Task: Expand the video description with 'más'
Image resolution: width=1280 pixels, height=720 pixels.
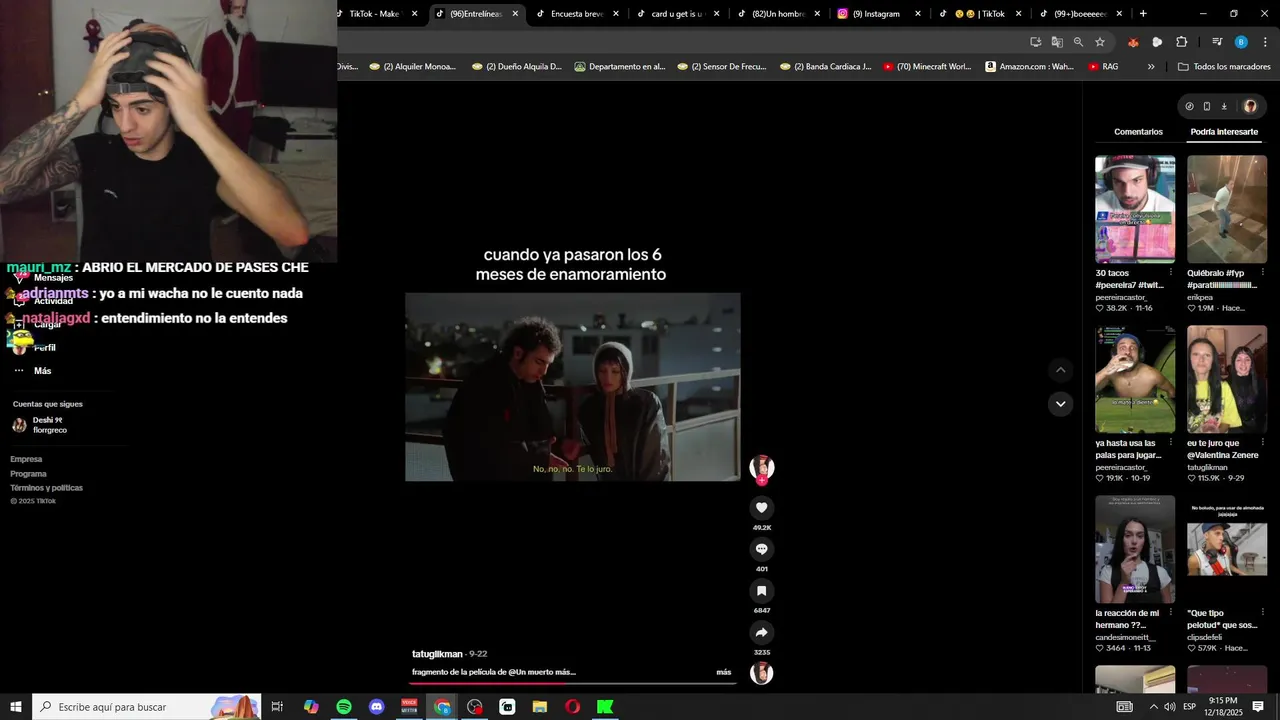Action: click(x=724, y=672)
